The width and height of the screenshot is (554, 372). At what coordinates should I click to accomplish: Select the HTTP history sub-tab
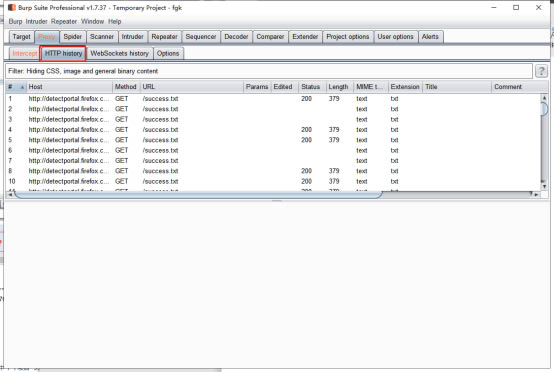63,53
